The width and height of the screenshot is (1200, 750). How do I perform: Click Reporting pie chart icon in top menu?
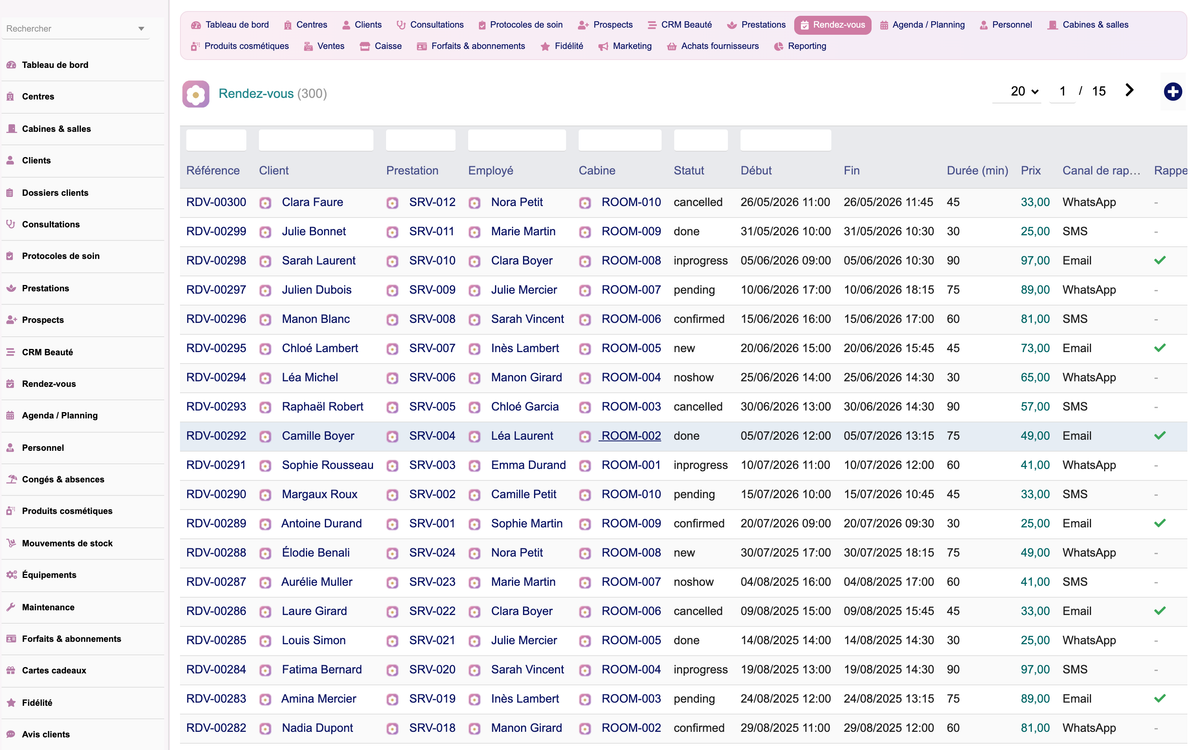point(779,46)
